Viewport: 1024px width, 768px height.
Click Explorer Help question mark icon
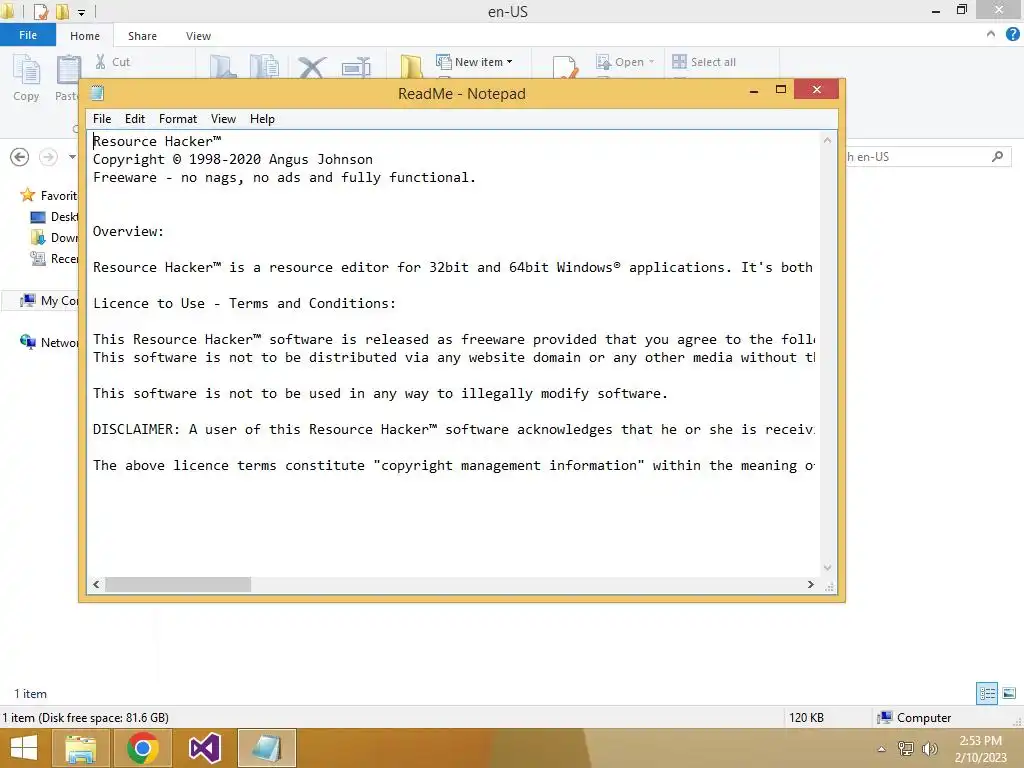(1012, 35)
